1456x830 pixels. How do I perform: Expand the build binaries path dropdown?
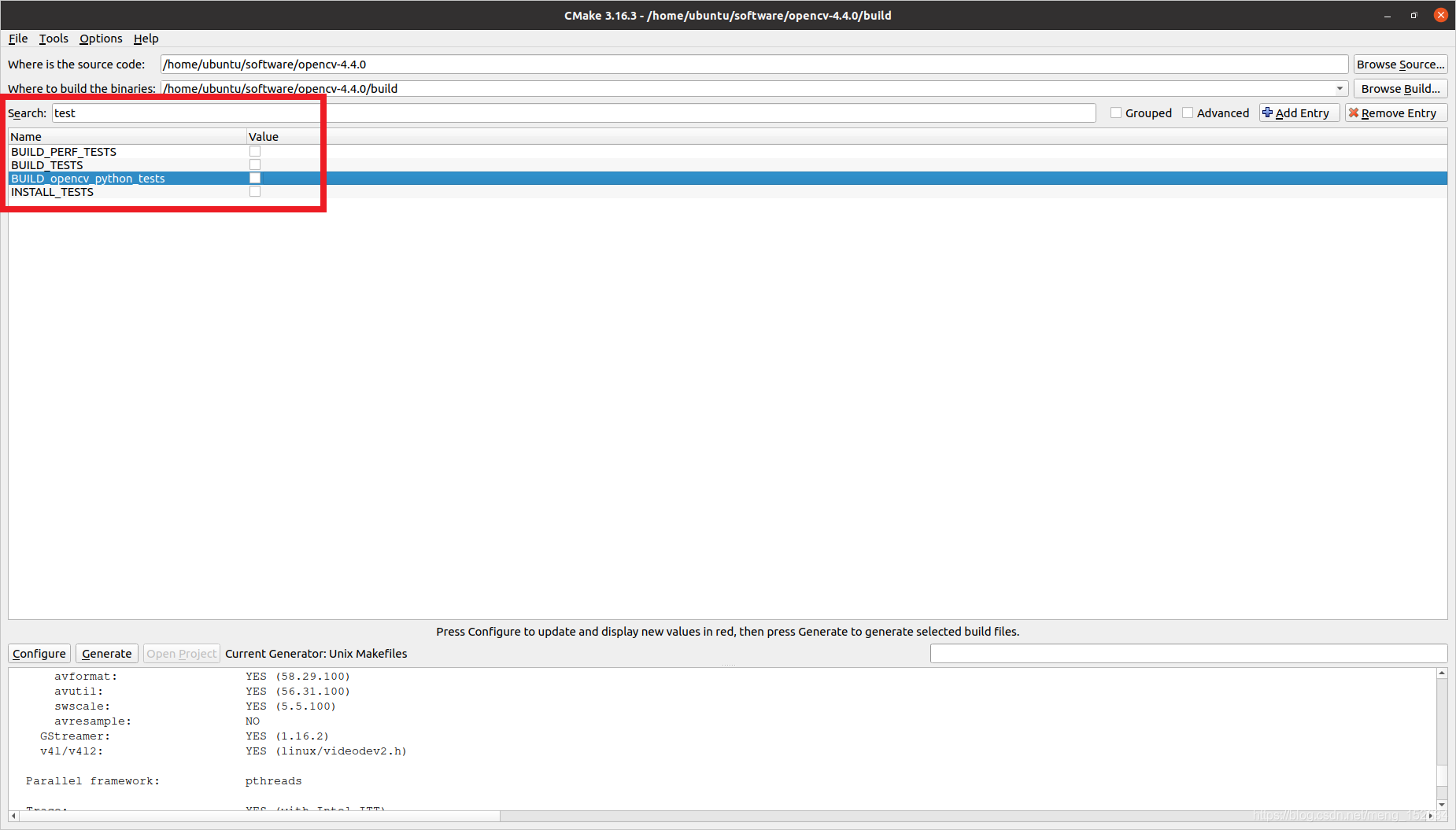(x=1340, y=89)
